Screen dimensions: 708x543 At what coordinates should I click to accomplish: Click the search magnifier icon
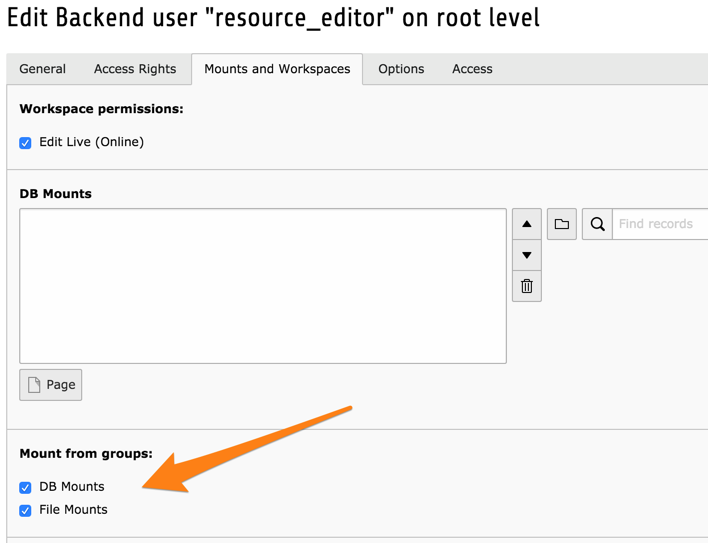click(x=597, y=224)
